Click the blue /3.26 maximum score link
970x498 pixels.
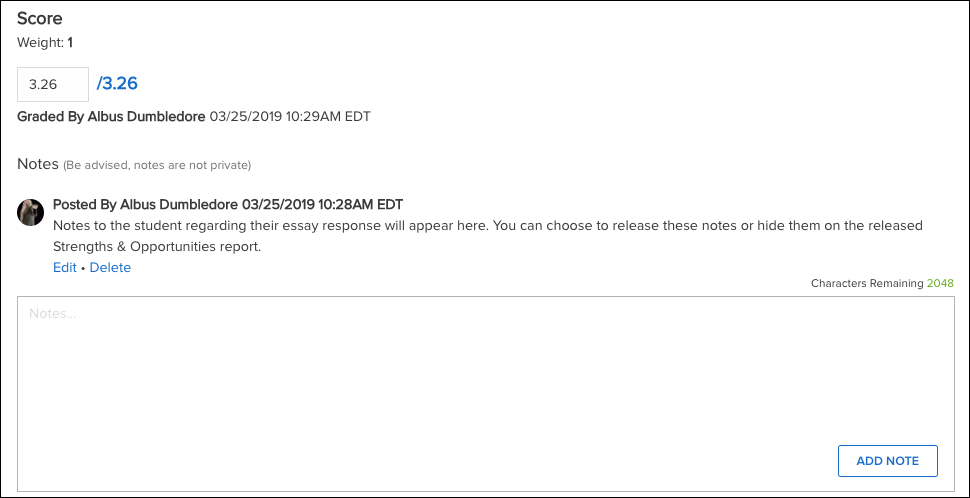click(117, 84)
